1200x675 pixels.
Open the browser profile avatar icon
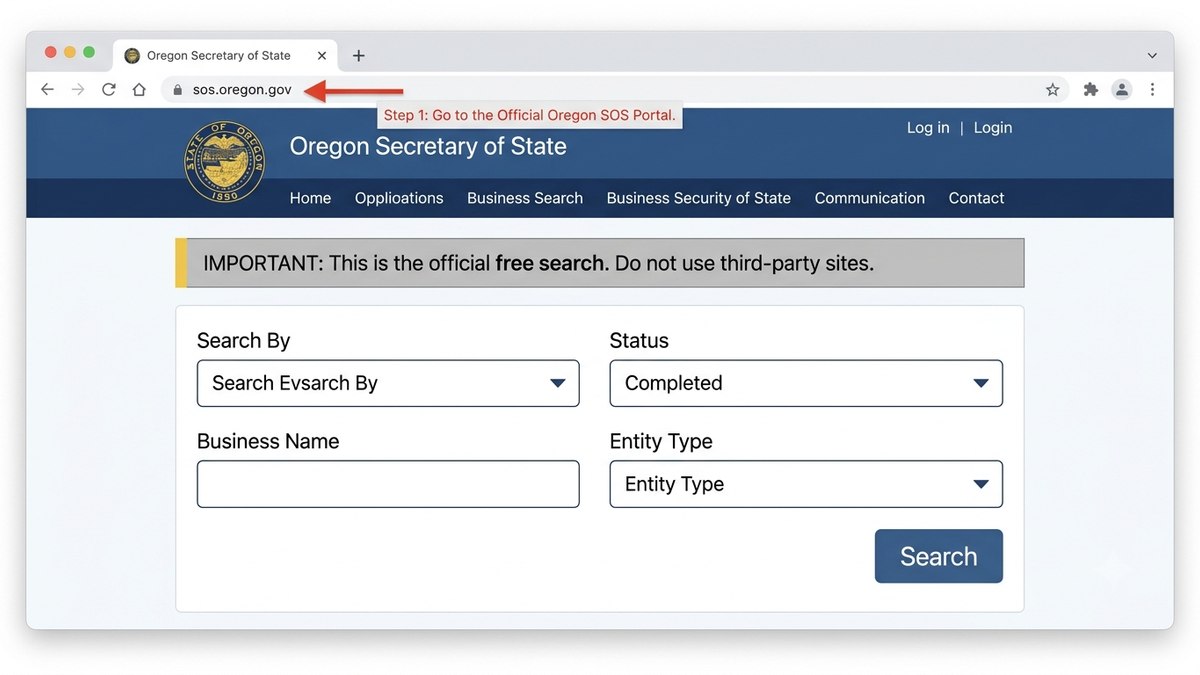(x=1122, y=89)
